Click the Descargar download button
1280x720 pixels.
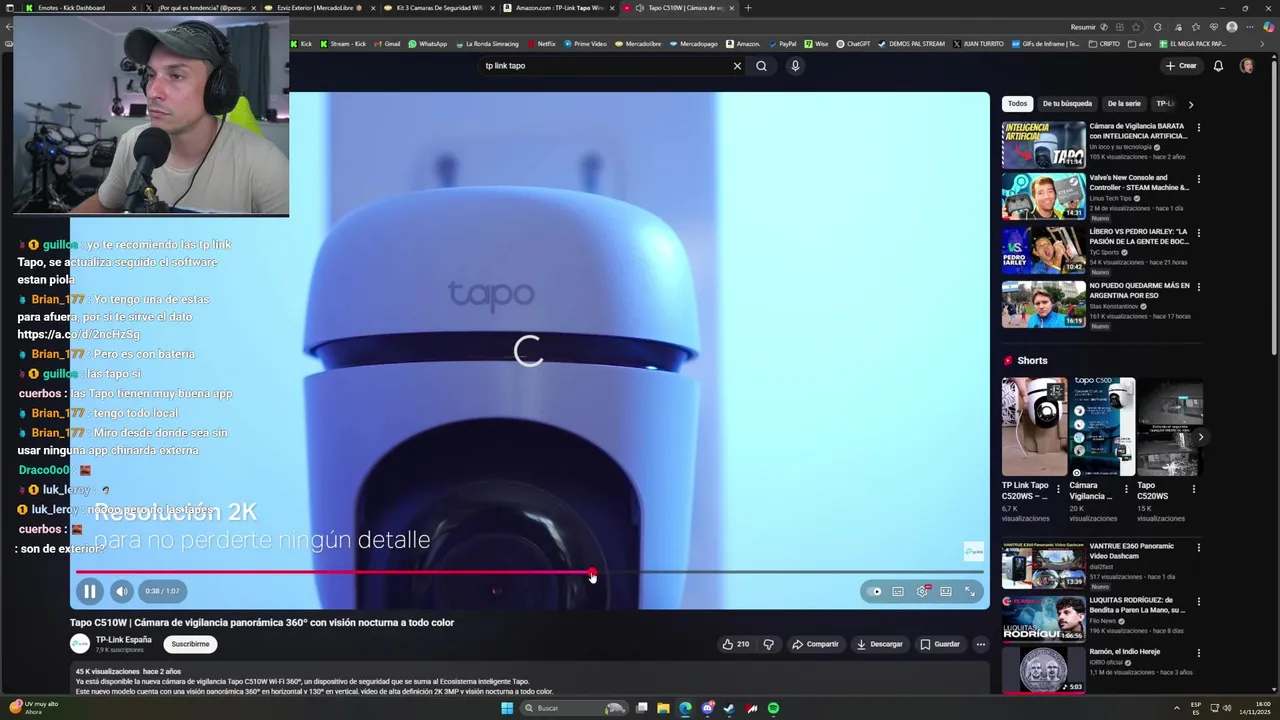click(880, 644)
